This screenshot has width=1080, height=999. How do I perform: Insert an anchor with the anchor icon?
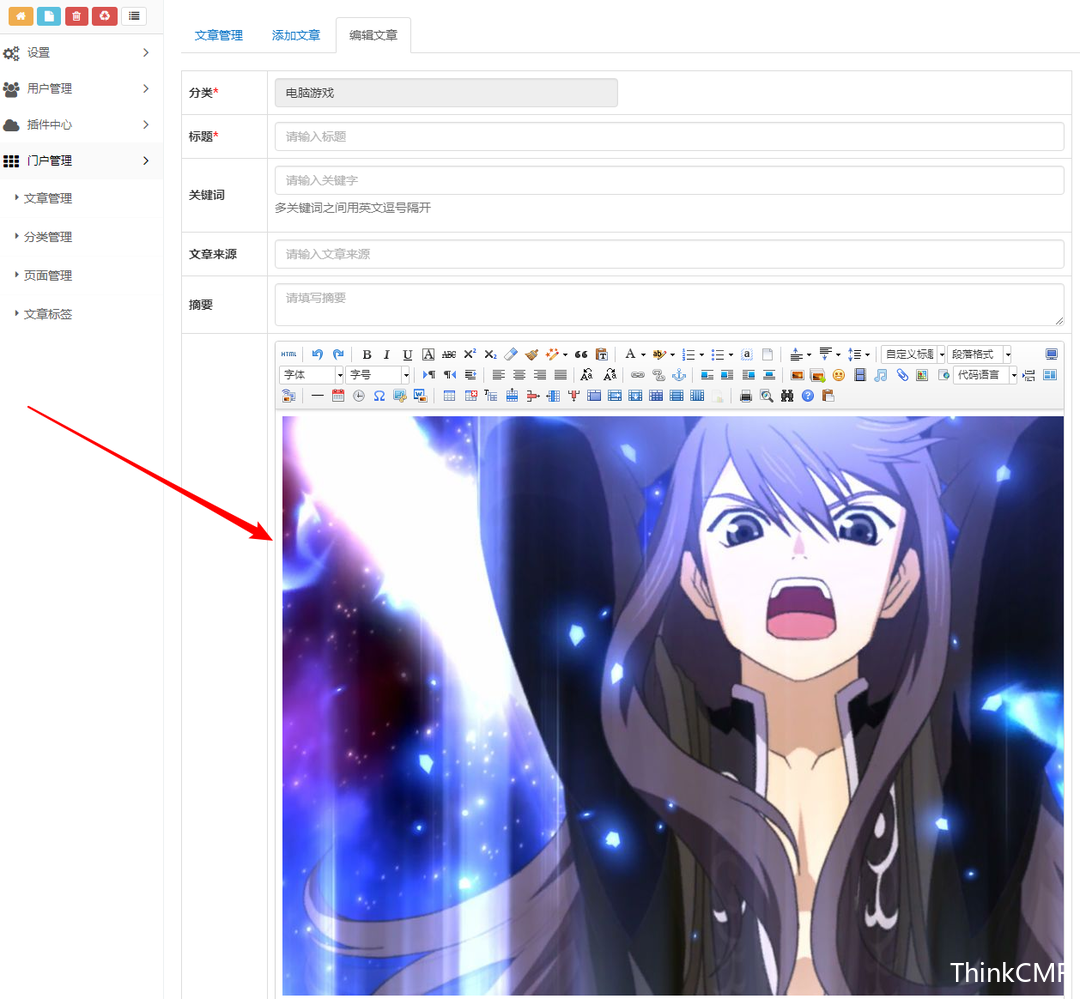[x=679, y=375]
